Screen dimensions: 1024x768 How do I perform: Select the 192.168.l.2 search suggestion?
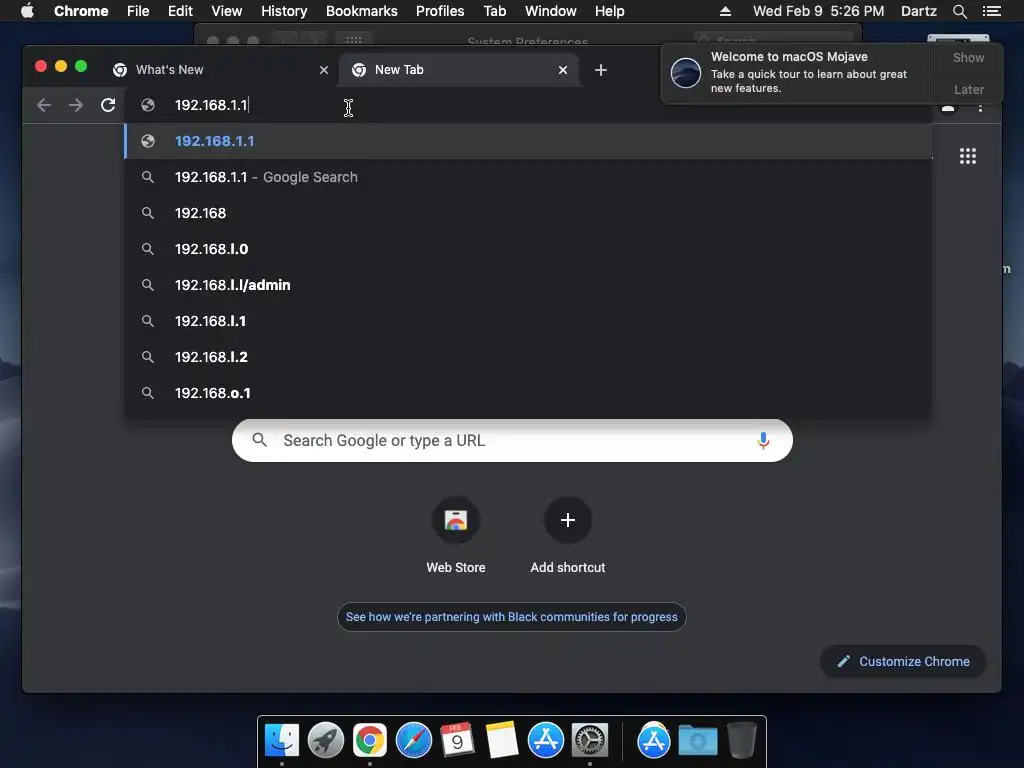(x=528, y=357)
